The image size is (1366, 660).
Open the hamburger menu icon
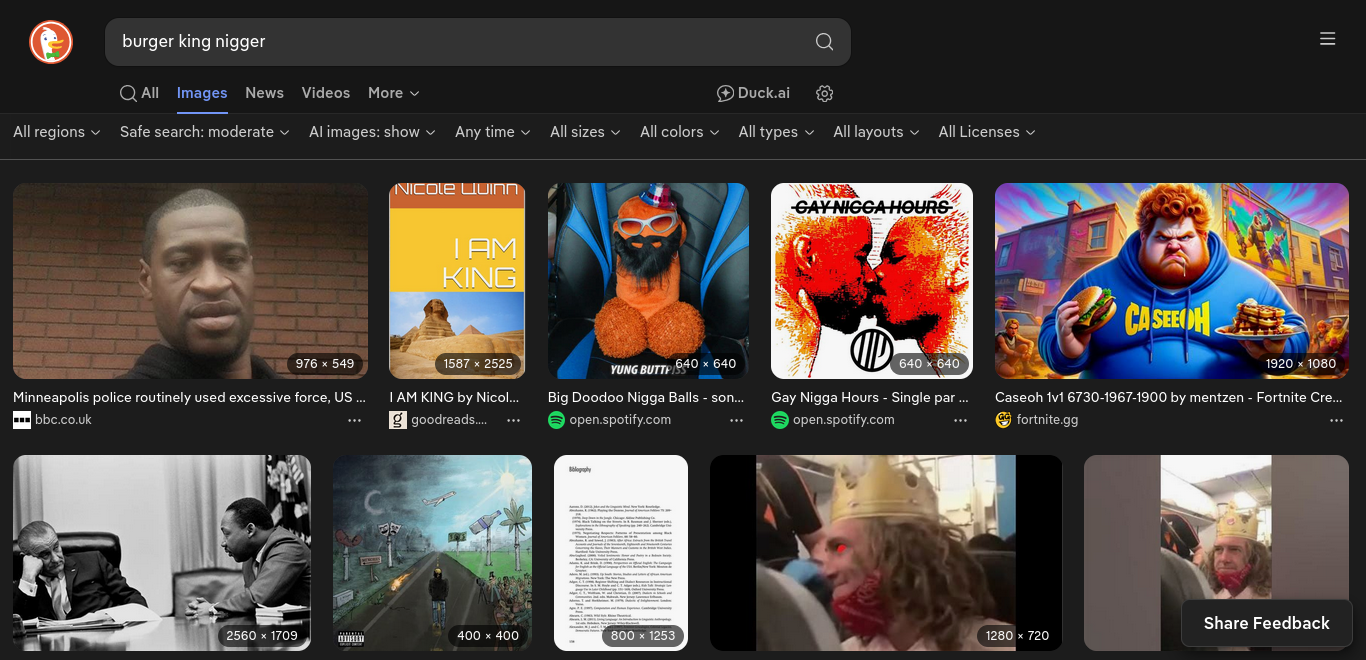click(x=1328, y=39)
